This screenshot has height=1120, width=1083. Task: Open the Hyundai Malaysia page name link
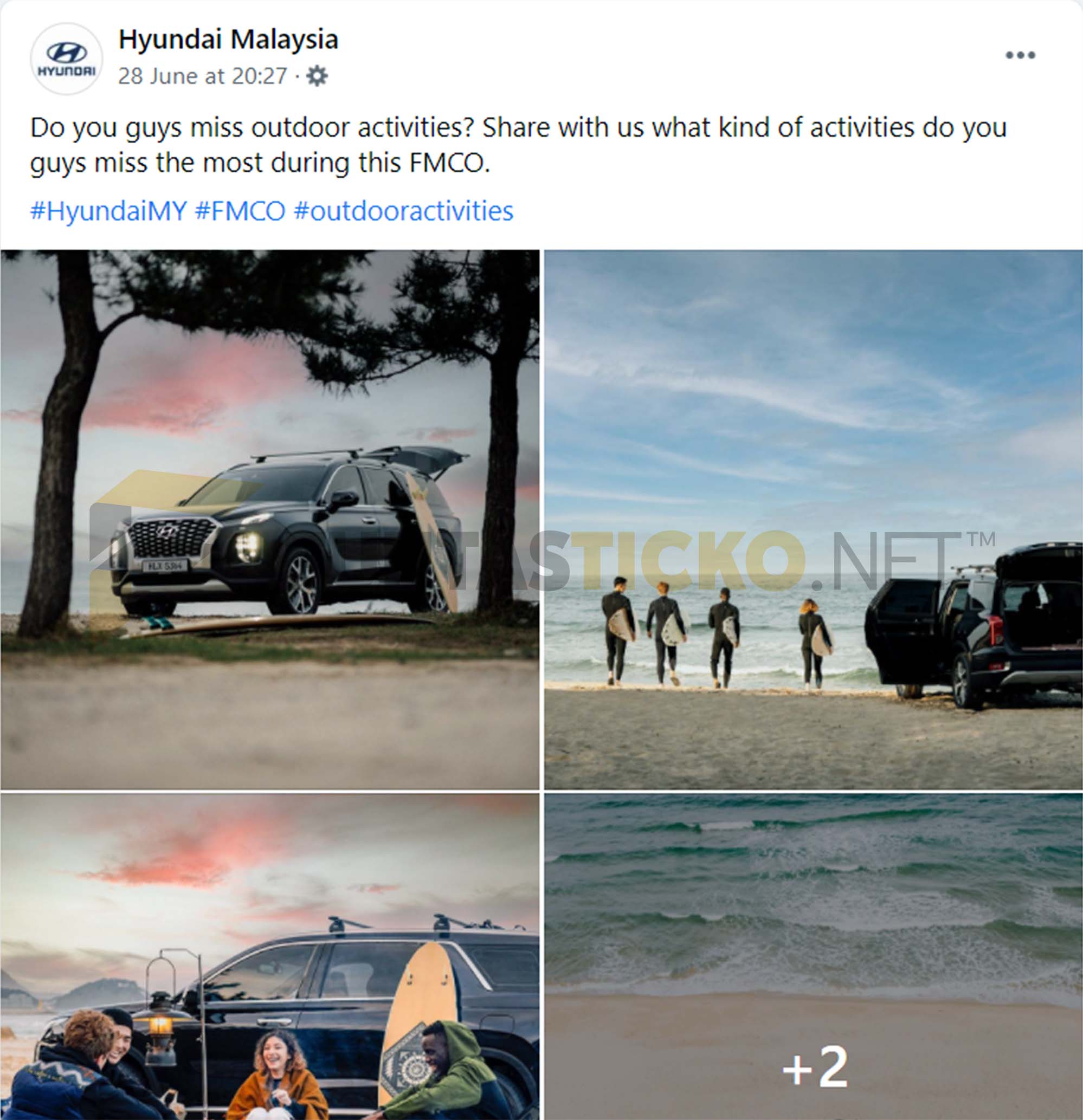tap(228, 40)
